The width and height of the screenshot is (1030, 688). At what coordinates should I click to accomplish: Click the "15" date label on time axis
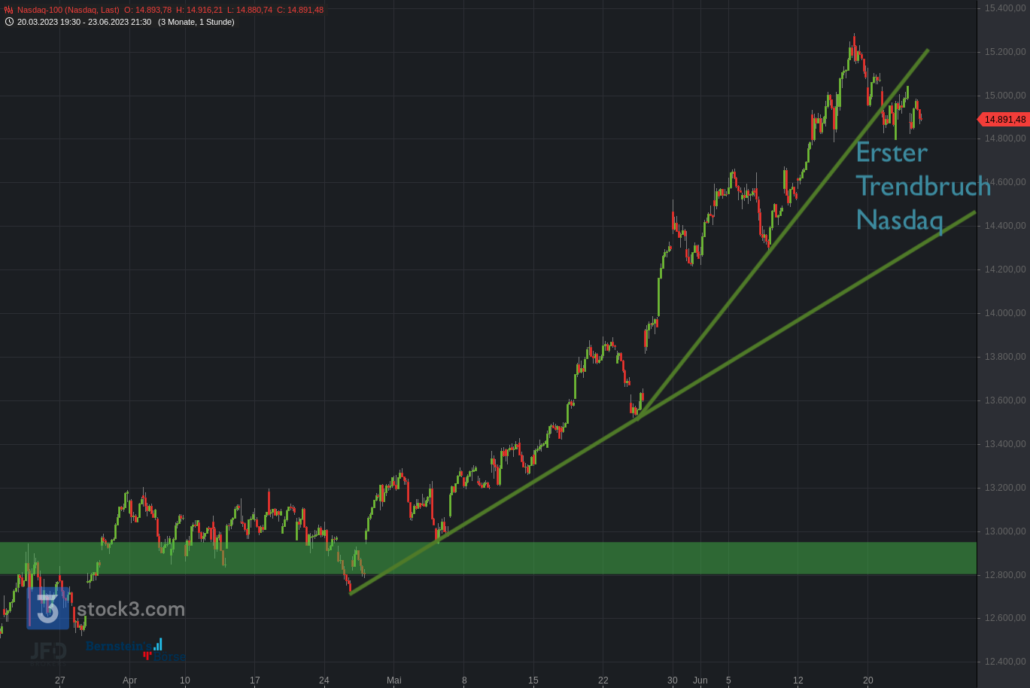pos(533,680)
